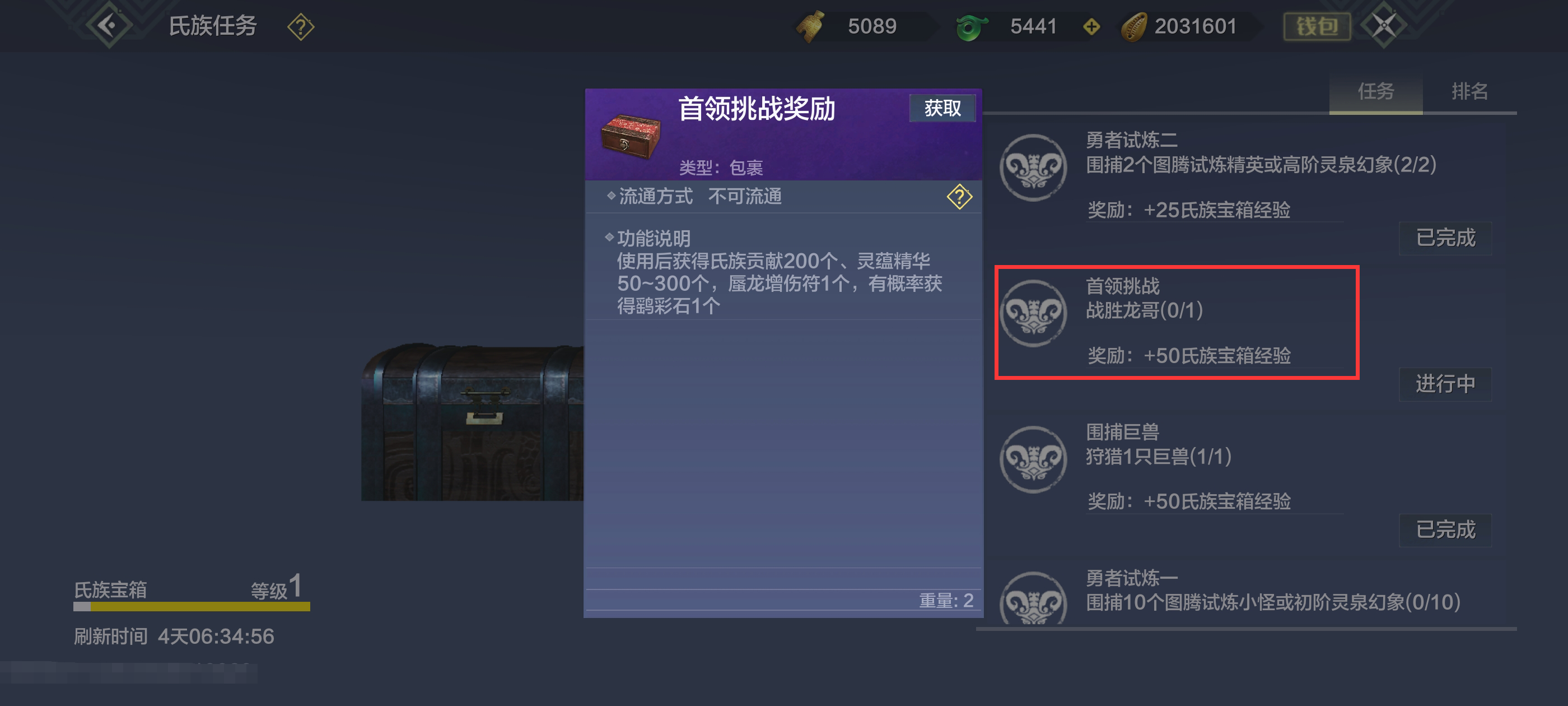Click 已完成 button for 围捕巨兽 task
Image resolution: width=1568 pixels, height=706 pixels.
point(1445,529)
